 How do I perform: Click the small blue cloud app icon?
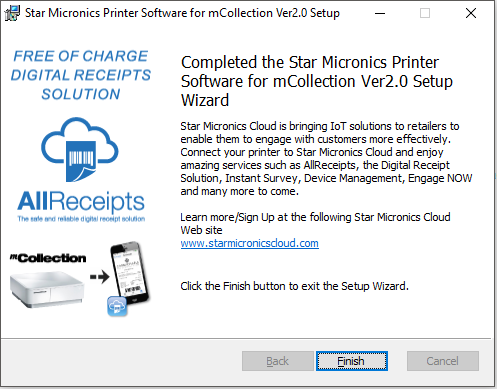pyautogui.click(x=117, y=306)
